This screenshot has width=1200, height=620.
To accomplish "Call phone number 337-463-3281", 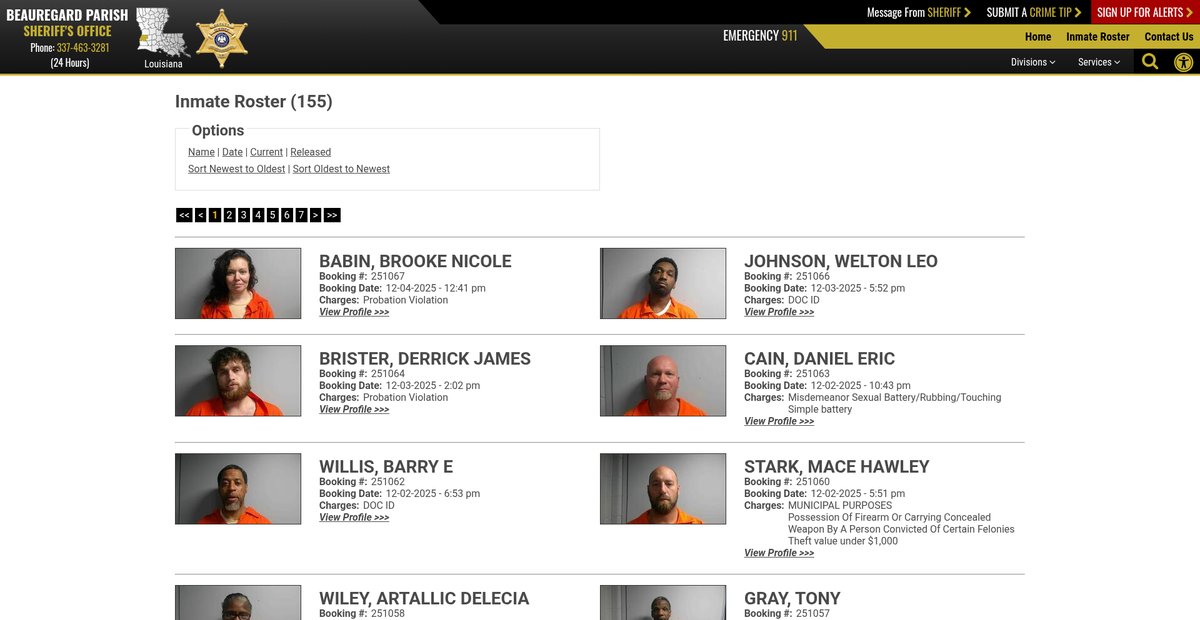I will click(x=83, y=47).
